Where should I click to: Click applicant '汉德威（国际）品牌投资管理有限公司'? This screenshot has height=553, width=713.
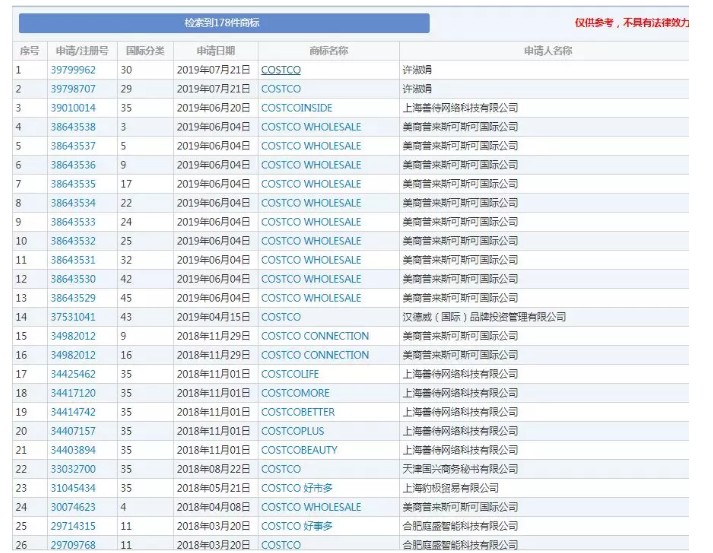tap(484, 317)
